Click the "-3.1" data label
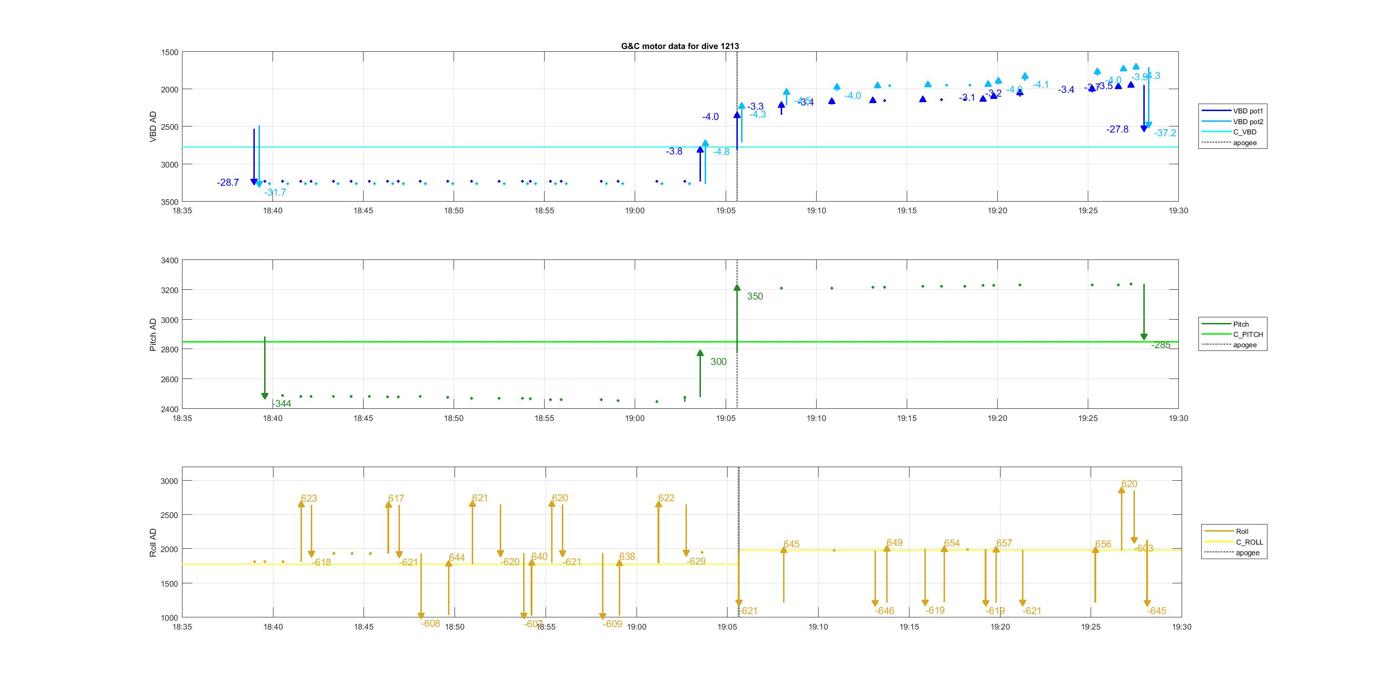 tap(967, 98)
